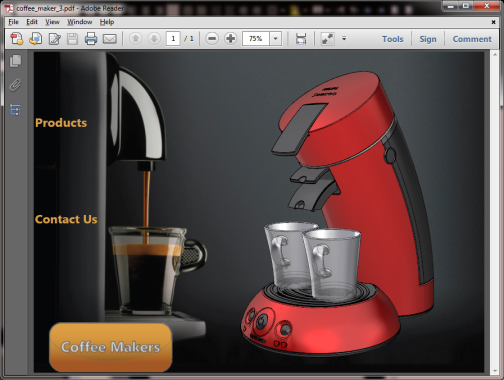Open the View menu
The height and width of the screenshot is (380, 504).
[52, 22]
